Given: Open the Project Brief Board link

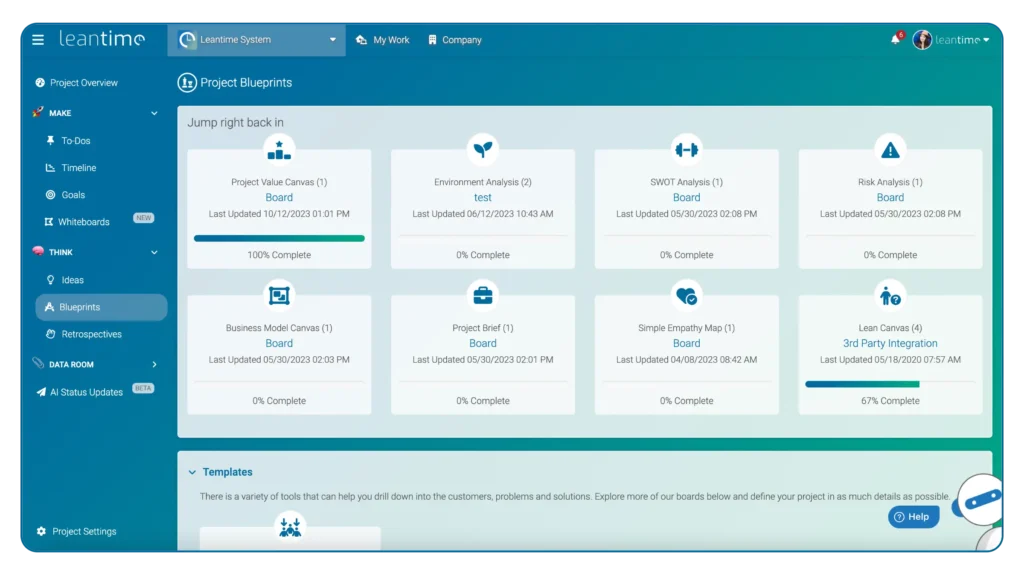Looking at the screenshot, I should click(483, 343).
